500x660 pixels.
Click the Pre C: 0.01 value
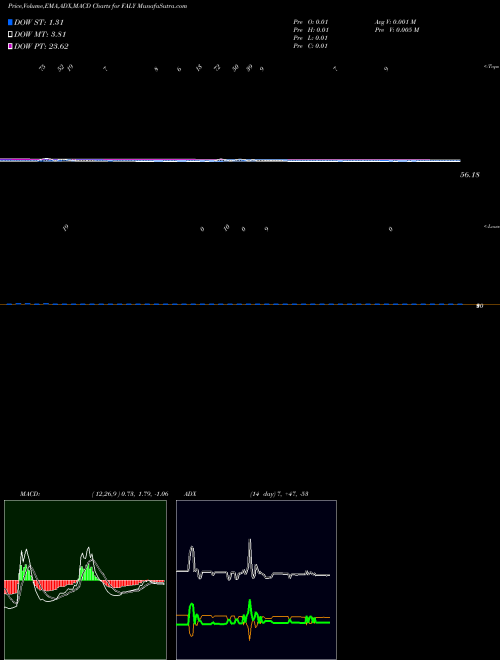[x=311, y=46]
